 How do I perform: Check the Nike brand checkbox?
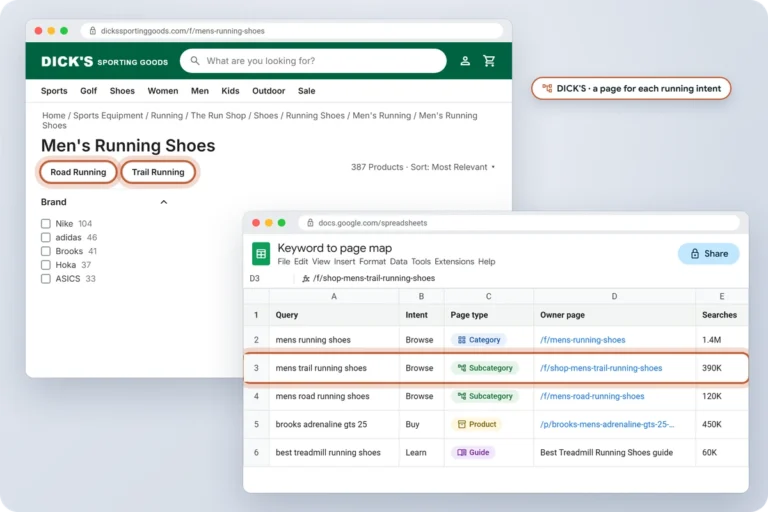(x=46, y=223)
